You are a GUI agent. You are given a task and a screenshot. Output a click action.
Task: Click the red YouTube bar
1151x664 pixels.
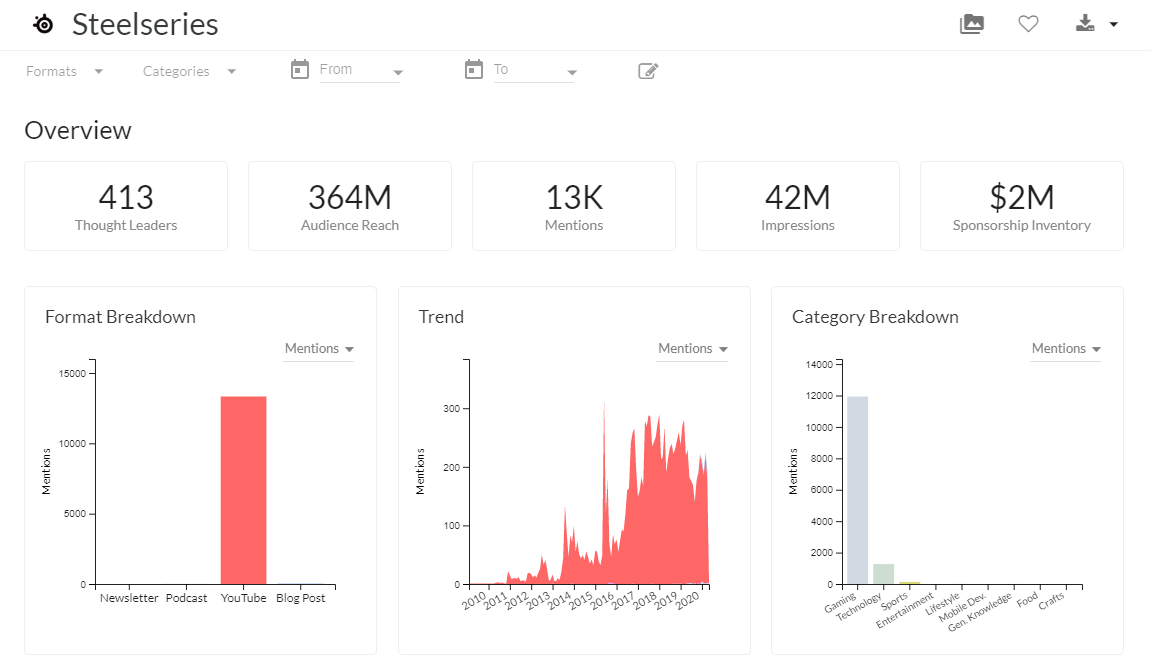coord(244,490)
